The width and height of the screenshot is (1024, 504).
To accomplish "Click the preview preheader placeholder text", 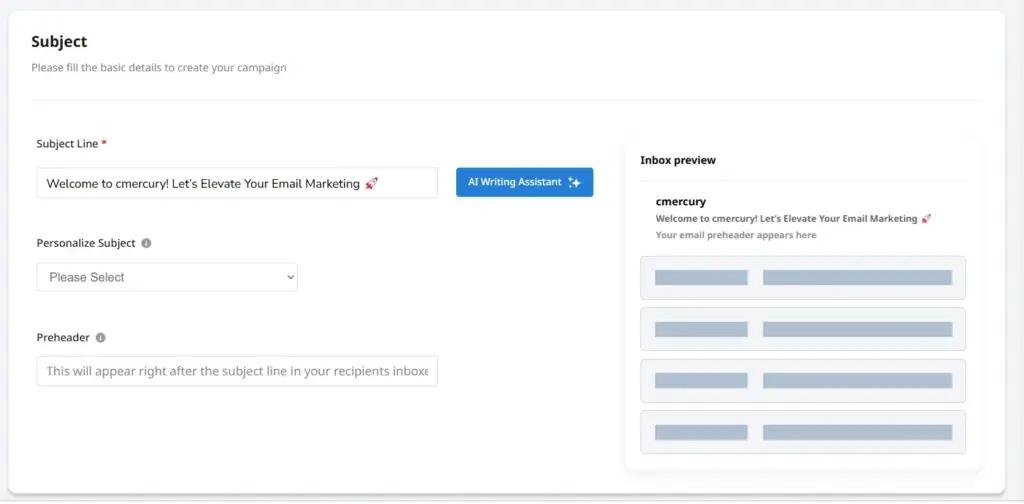I will point(736,235).
